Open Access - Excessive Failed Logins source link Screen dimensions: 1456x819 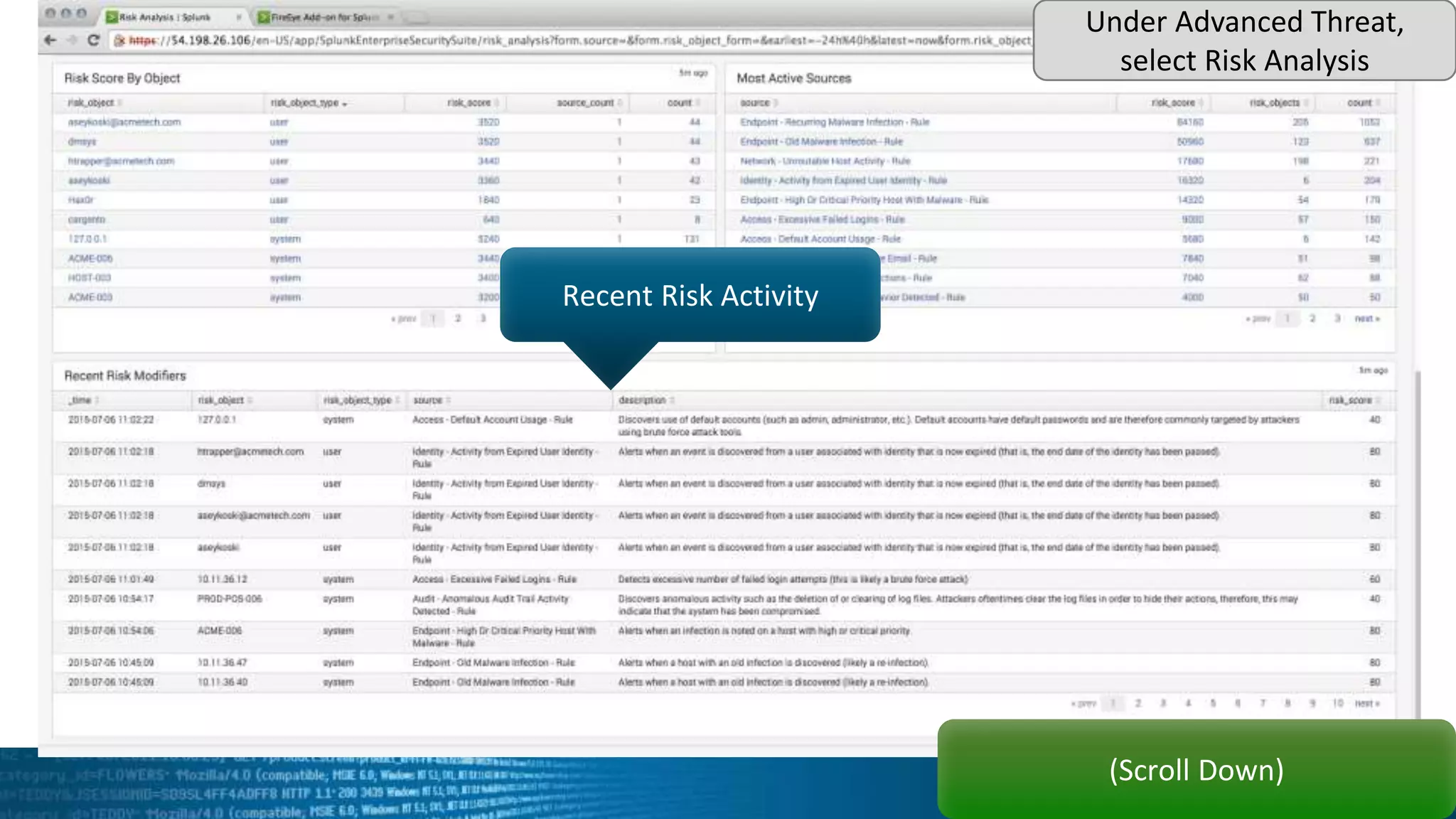point(822,220)
